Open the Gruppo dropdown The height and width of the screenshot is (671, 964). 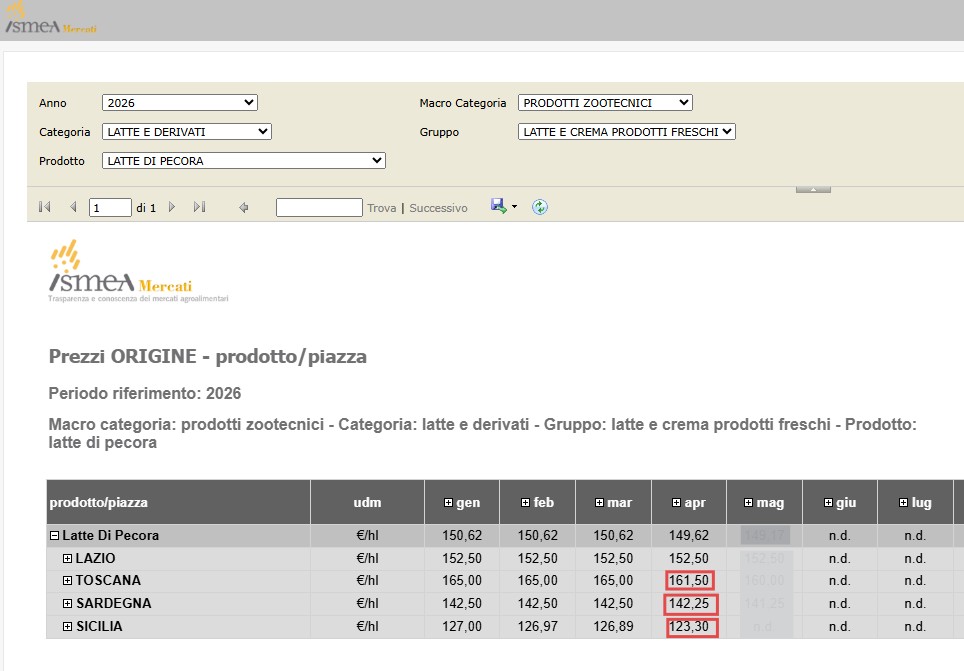[x=626, y=132]
